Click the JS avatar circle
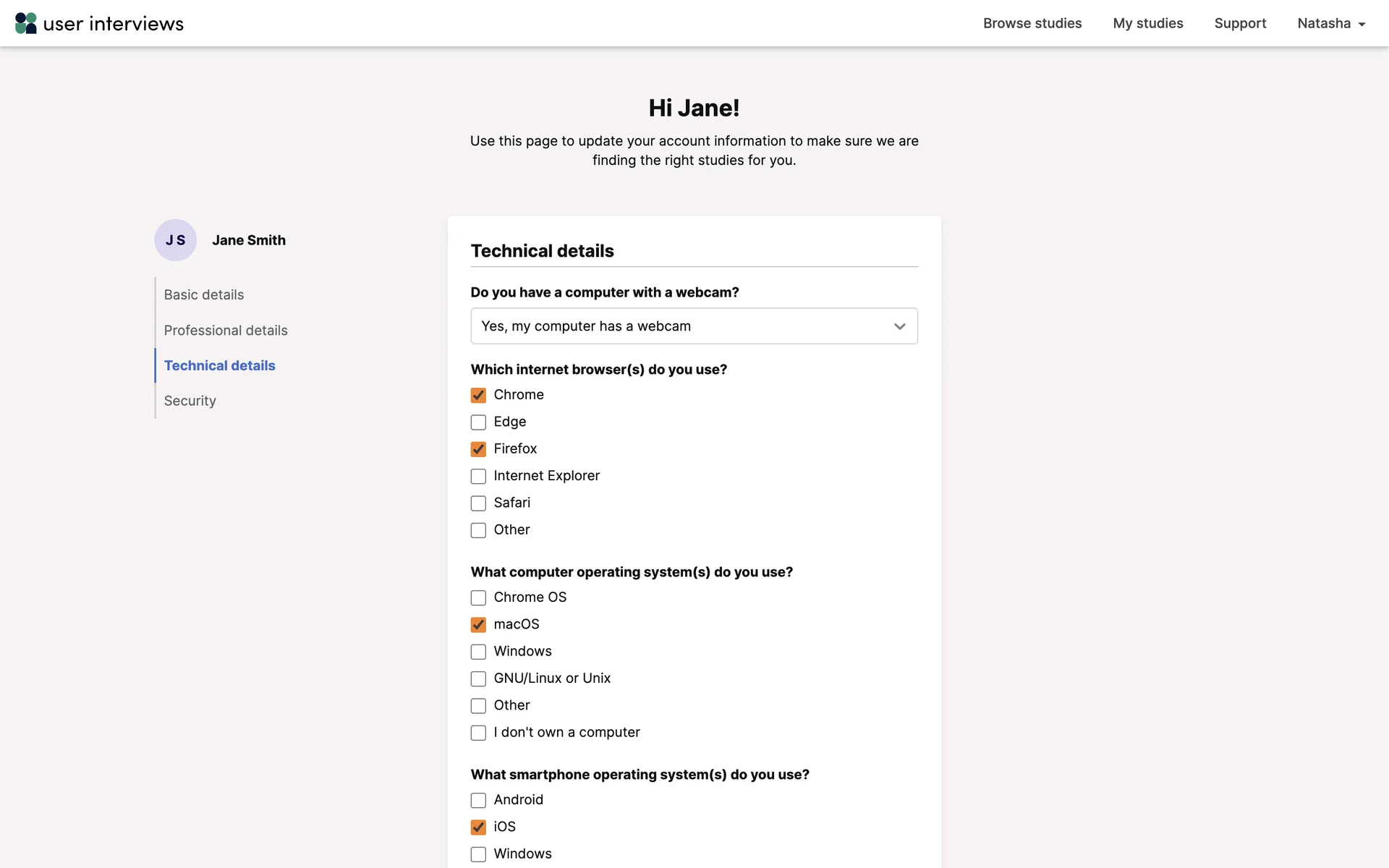The image size is (1389, 868). tap(175, 240)
